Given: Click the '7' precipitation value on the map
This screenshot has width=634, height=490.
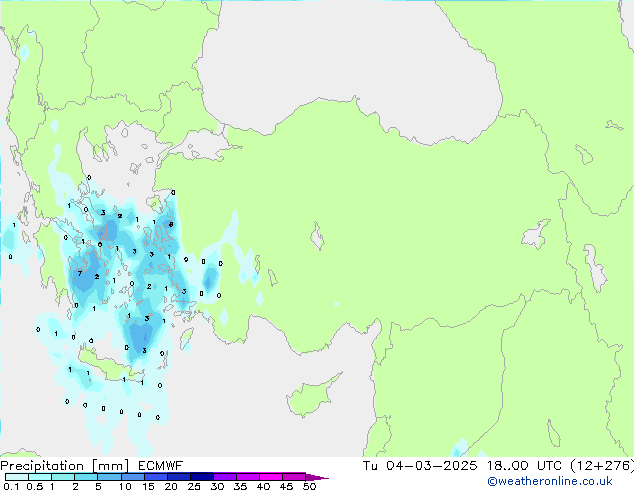Looking at the screenshot, I should [x=80, y=273].
